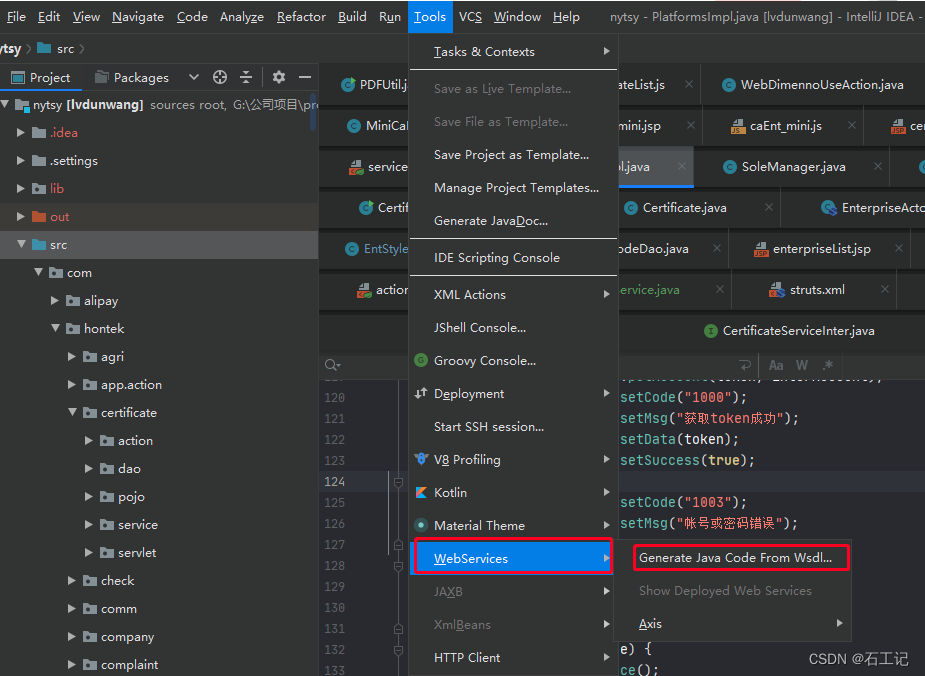Collapse the hontek package
The height and width of the screenshot is (676, 925).
[55, 328]
